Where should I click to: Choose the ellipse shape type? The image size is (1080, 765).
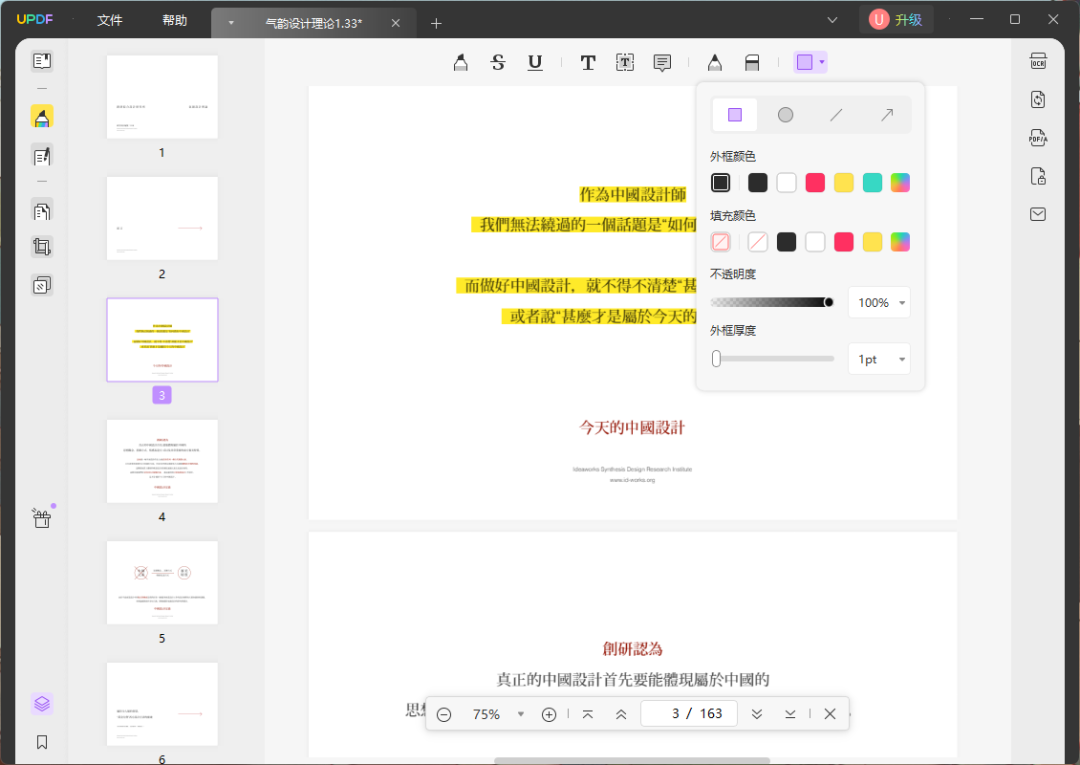click(786, 115)
